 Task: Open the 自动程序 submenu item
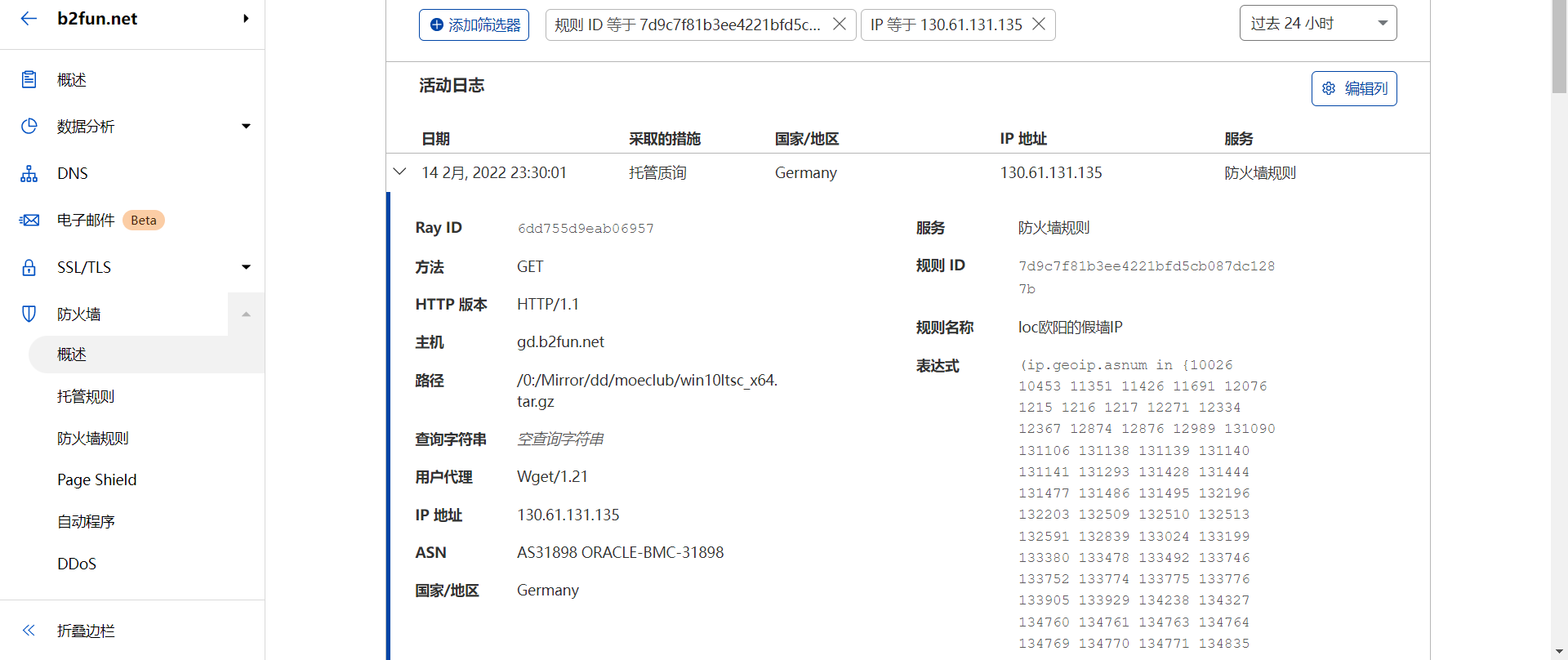86,521
